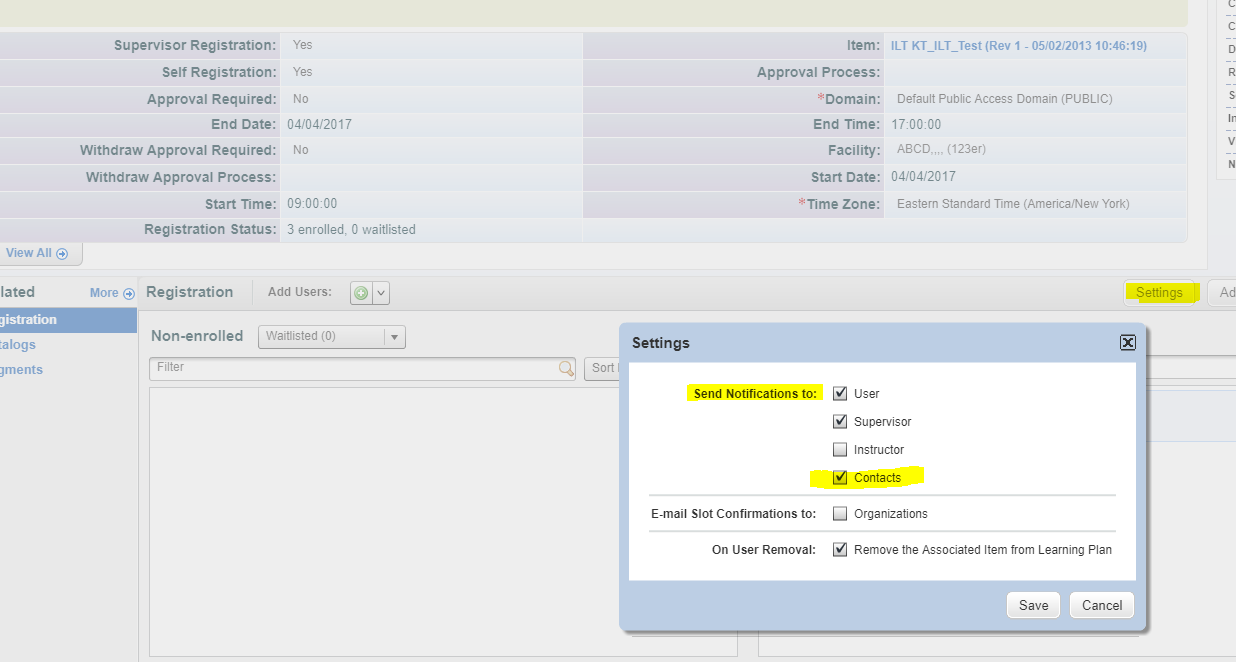Open the ILT KT_ILT_Test item link
The width and height of the screenshot is (1236, 662).
point(1018,46)
